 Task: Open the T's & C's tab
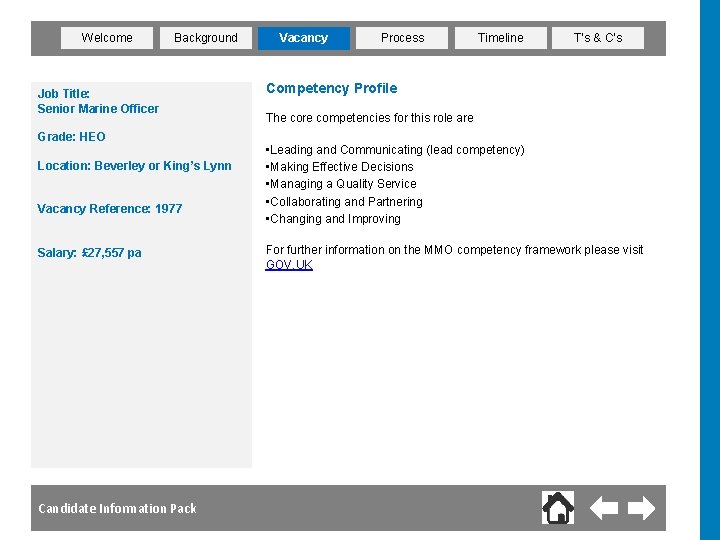tap(598, 38)
